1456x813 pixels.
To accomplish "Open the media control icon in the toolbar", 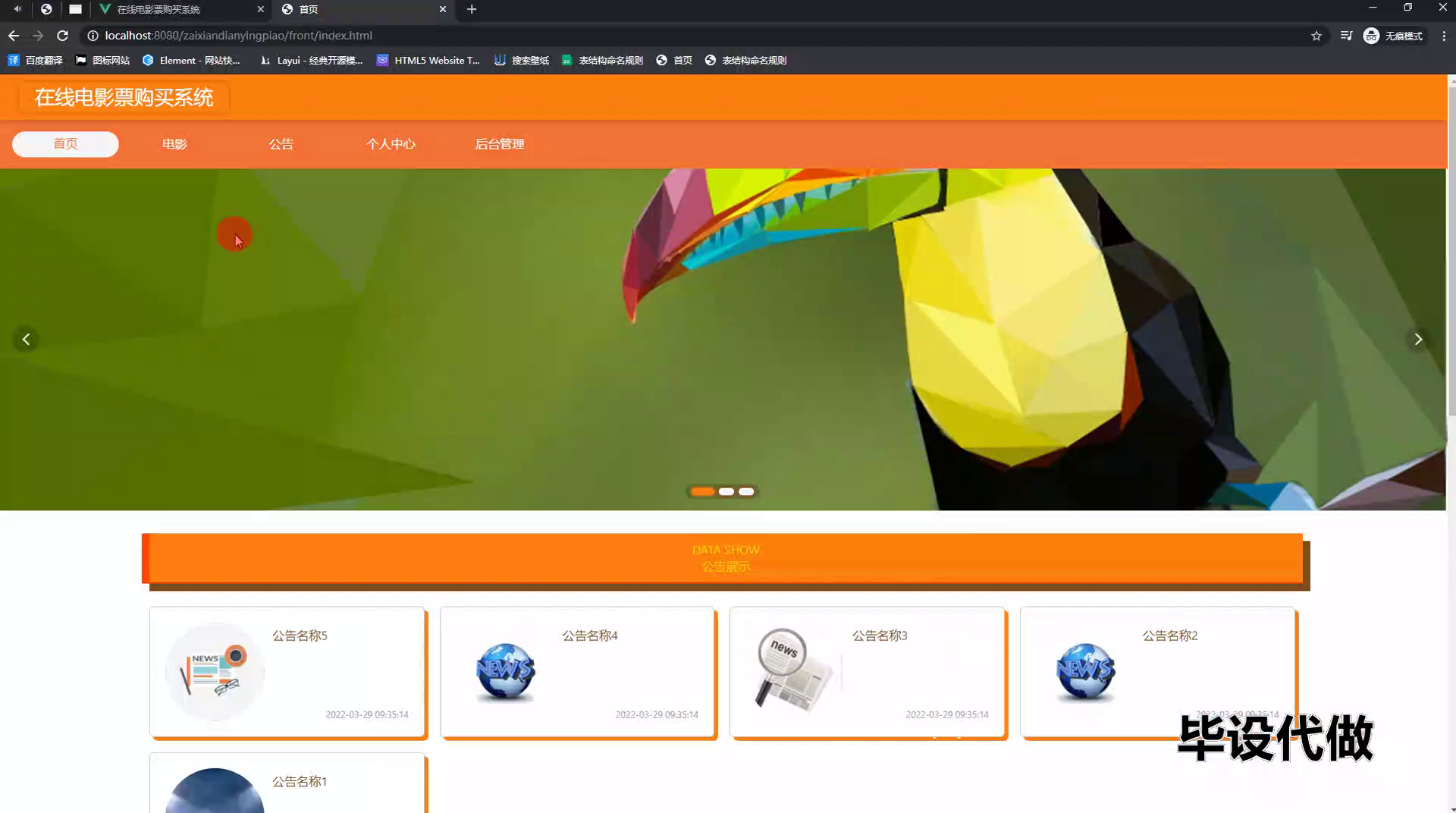I will pos(1346,36).
